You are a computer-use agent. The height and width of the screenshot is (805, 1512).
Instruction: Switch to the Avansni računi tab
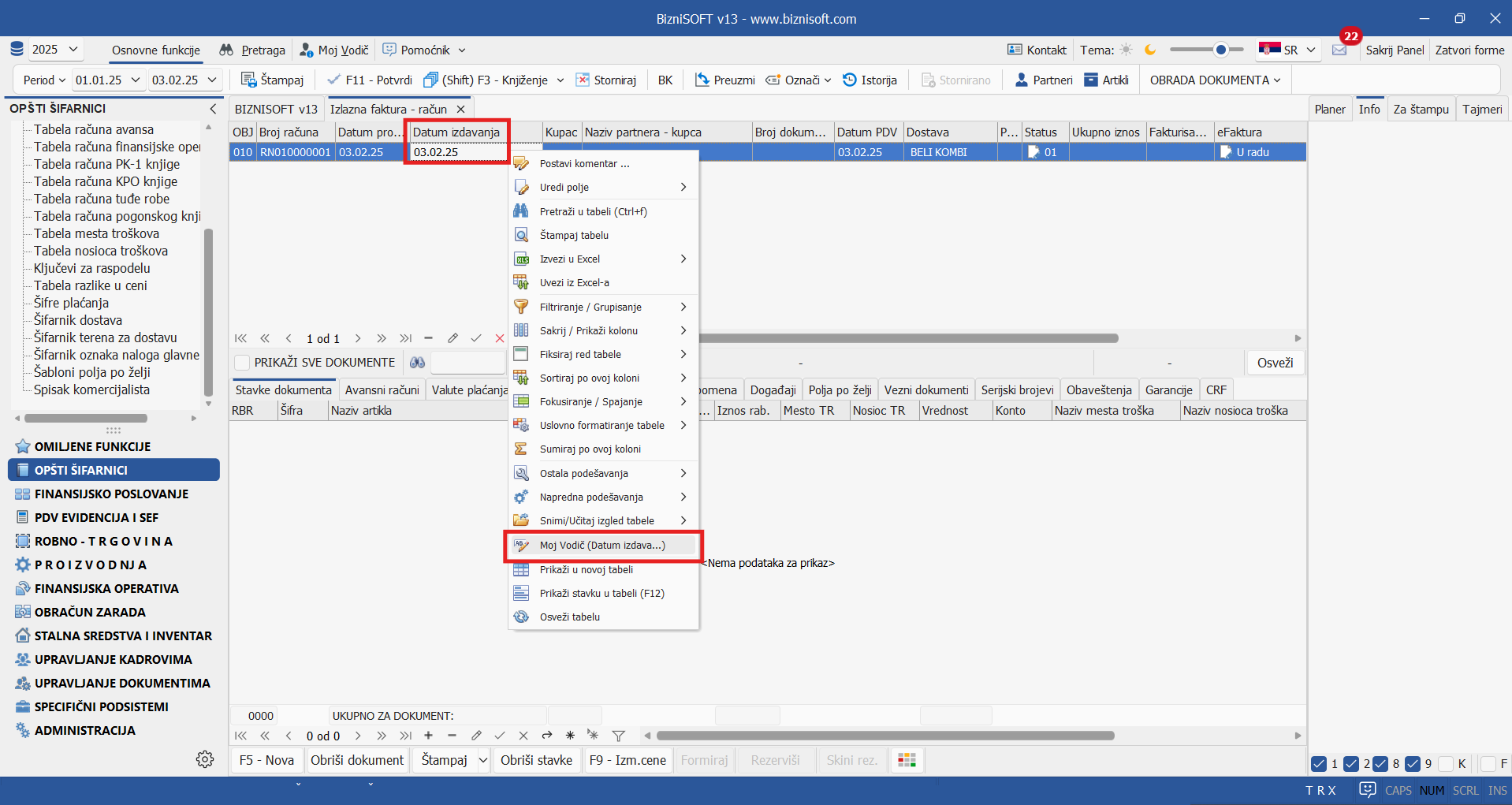[x=382, y=389]
